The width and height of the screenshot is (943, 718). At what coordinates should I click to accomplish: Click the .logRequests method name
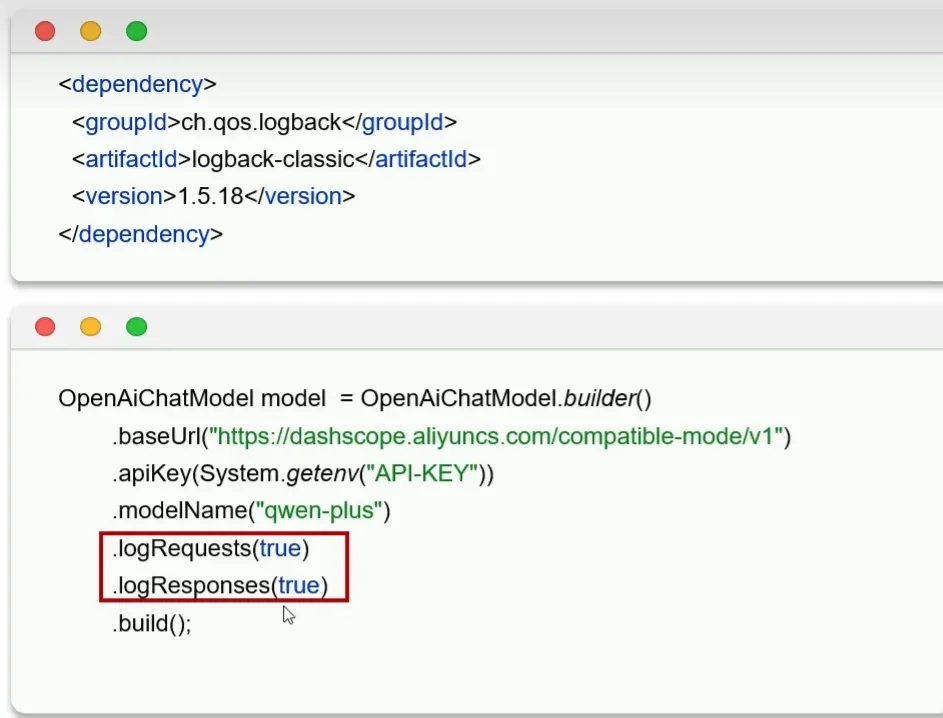click(181, 549)
